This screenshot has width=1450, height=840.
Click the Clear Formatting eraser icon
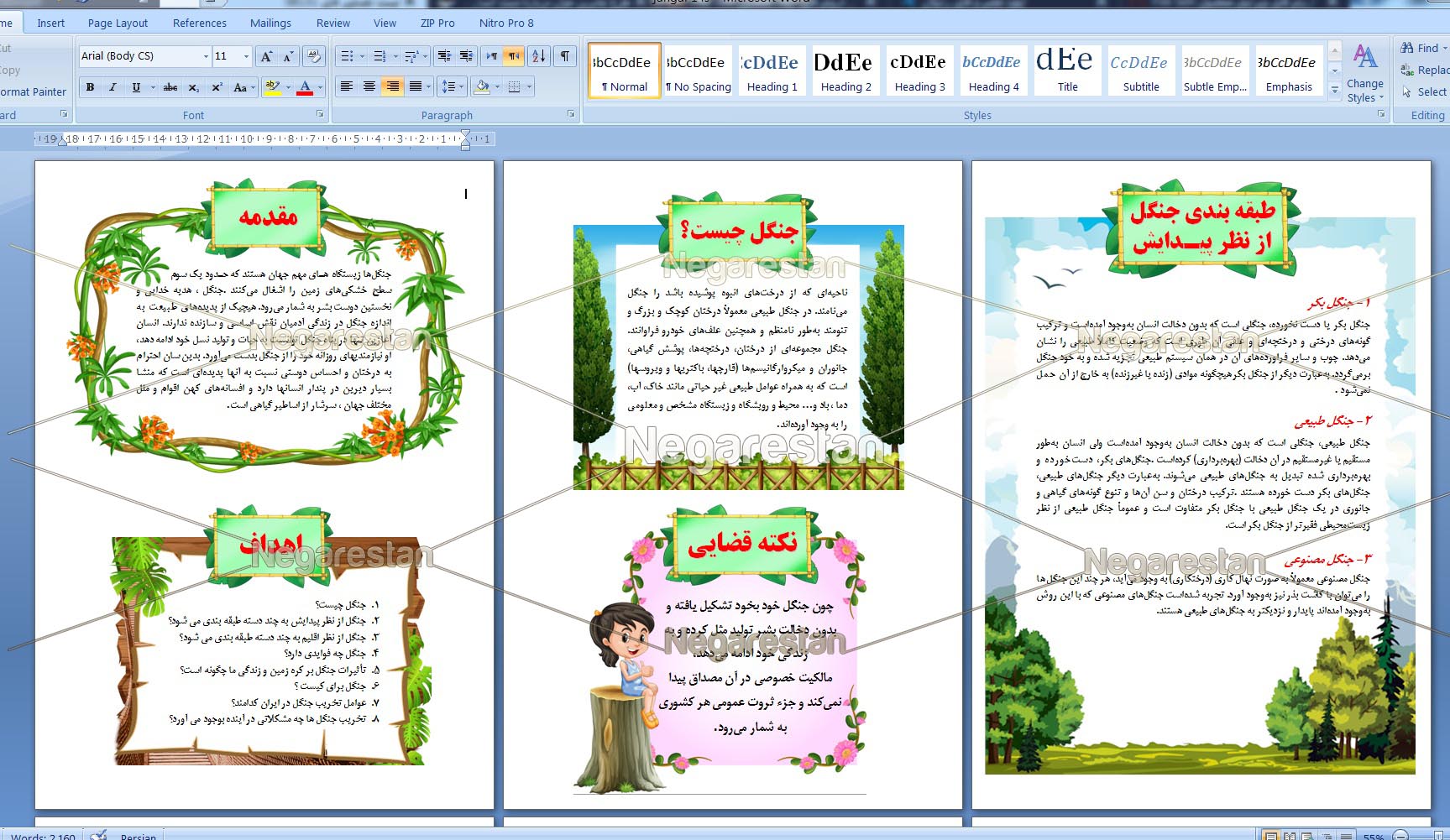click(314, 56)
